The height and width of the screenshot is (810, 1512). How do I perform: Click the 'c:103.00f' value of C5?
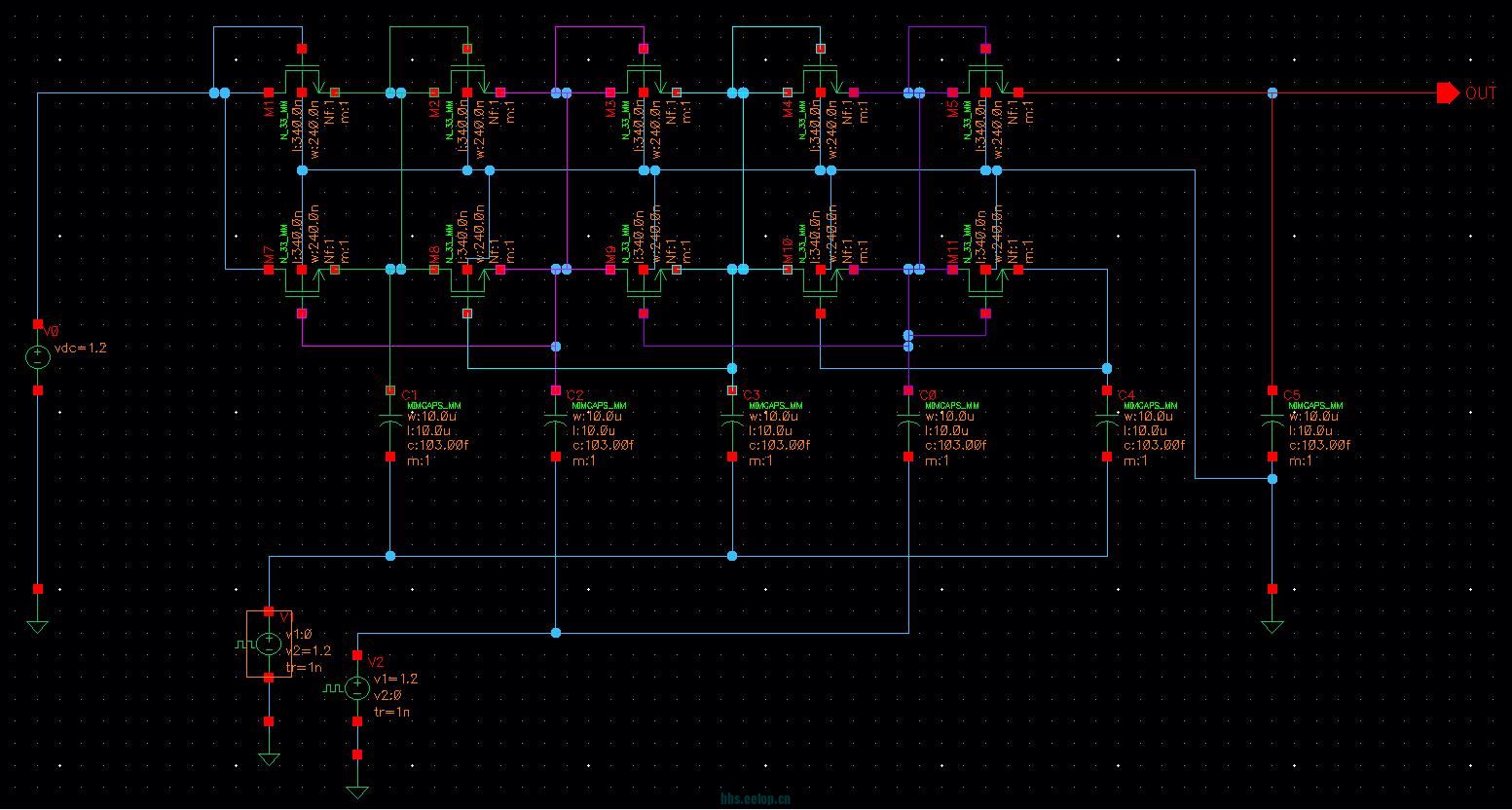click(1320, 445)
